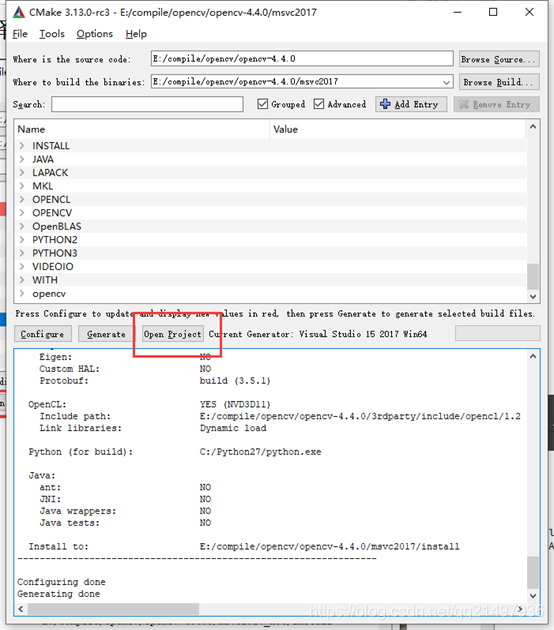This screenshot has height=630, width=554.
Task: Click 'build (3.5.1)' Protobuf value
Action: [235, 380]
